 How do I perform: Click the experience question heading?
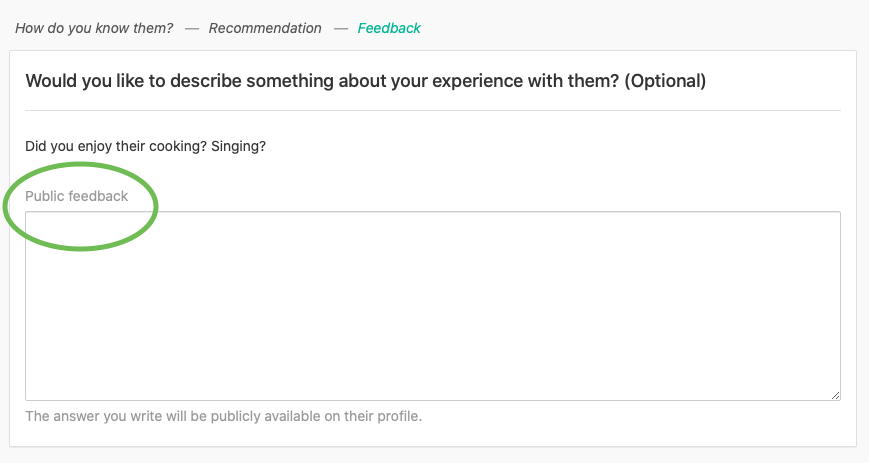(x=365, y=81)
